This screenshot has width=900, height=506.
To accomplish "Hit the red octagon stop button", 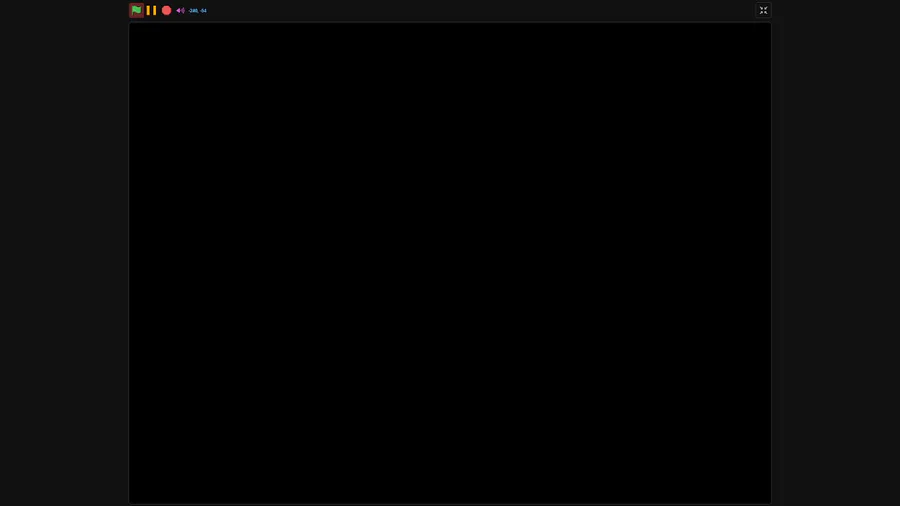I will click(166, 10).
